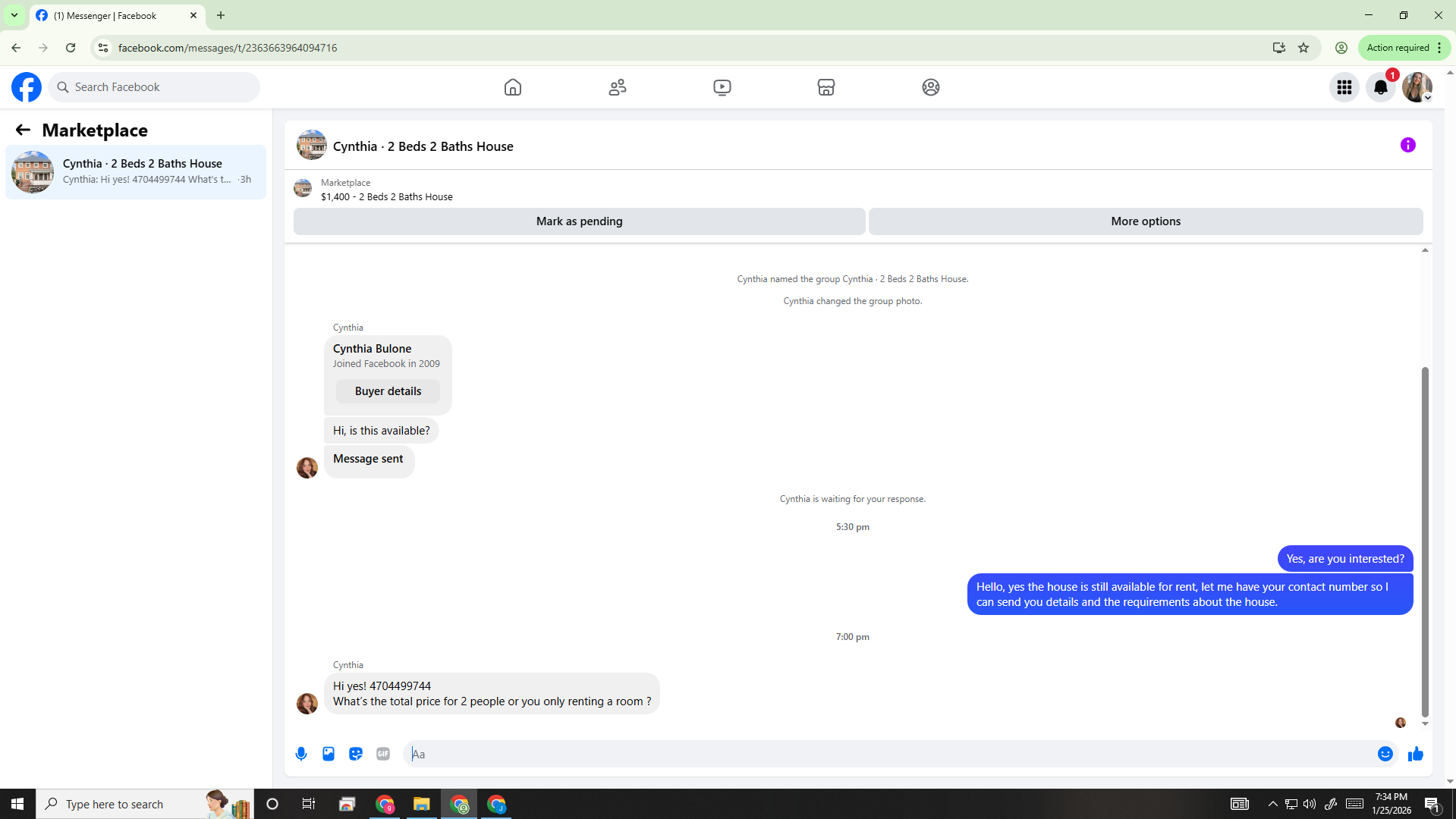This screenshot has height=819, width=1456.
Task: Open File Explorer from the taskbar
Action: (421, 804)
